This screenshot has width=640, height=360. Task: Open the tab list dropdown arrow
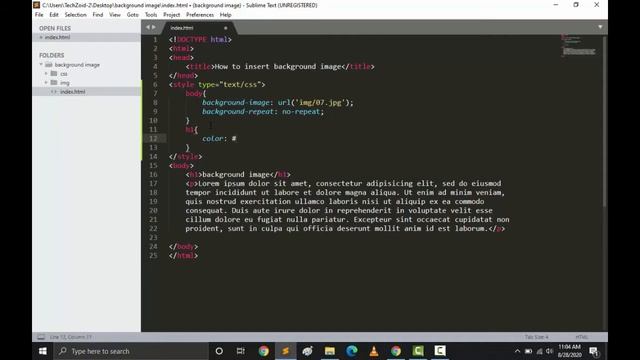[x=600, y=27]
